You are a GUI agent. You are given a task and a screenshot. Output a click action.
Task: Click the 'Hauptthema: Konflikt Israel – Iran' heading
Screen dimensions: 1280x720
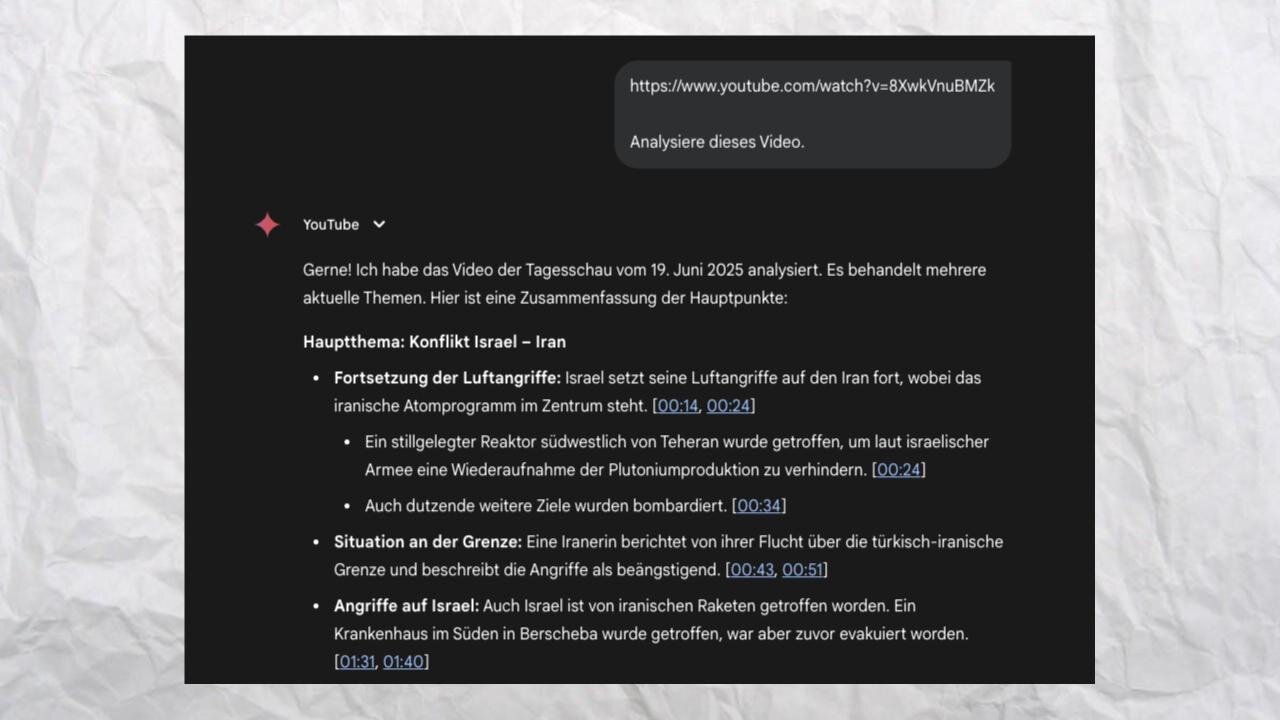tap(434, 342)
